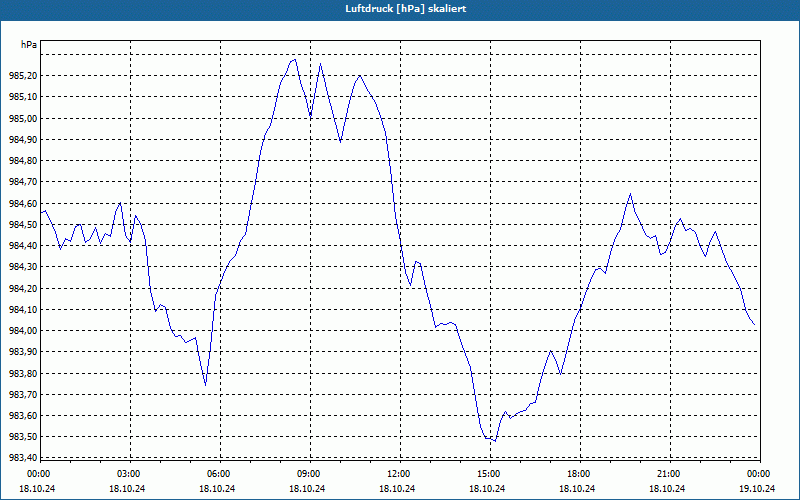Select the 12:00 x-axis label
Screen dimensions: 800x500
[399, 474]
